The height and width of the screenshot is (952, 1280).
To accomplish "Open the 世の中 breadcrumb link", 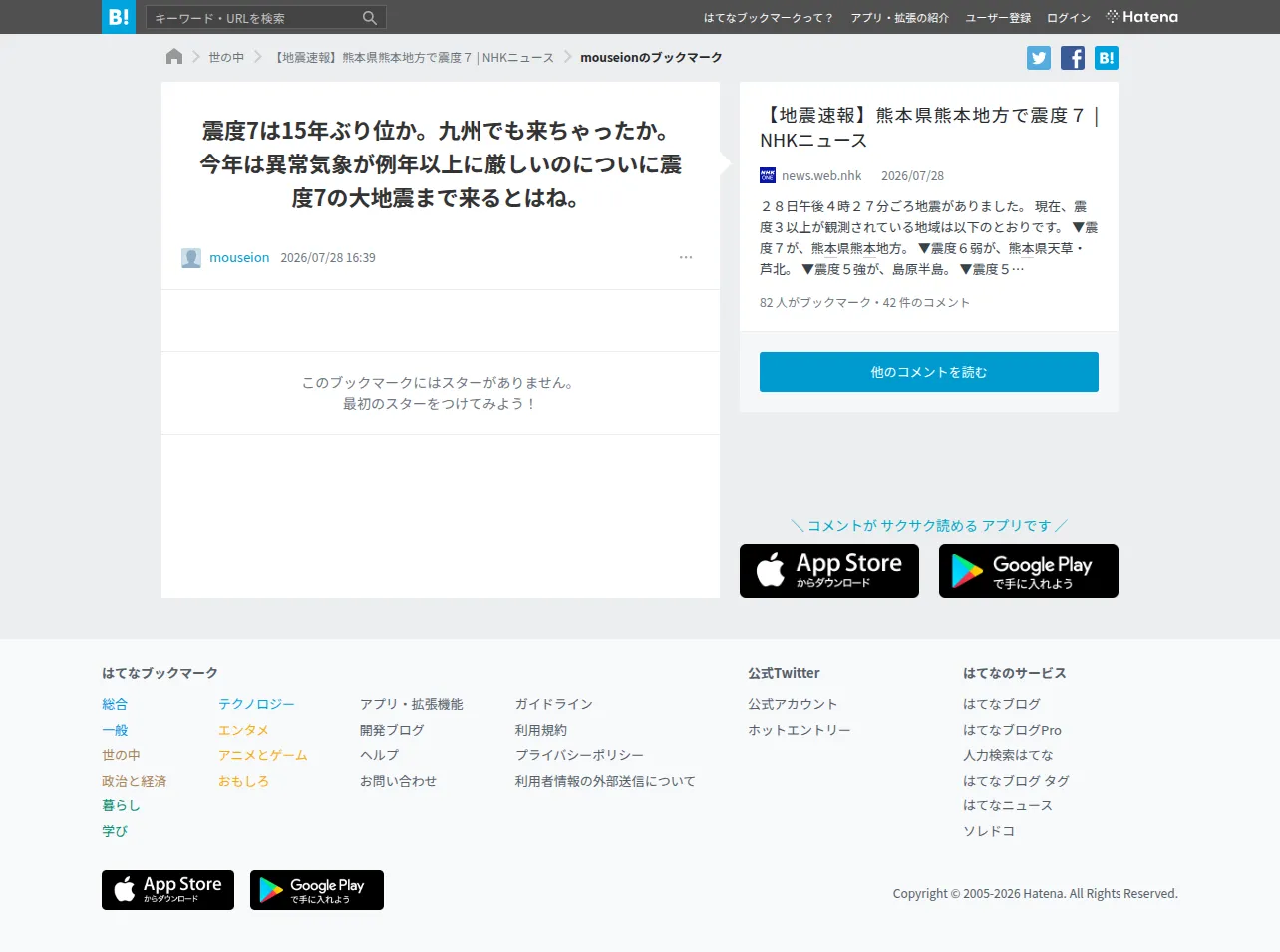I will point(226,58).
